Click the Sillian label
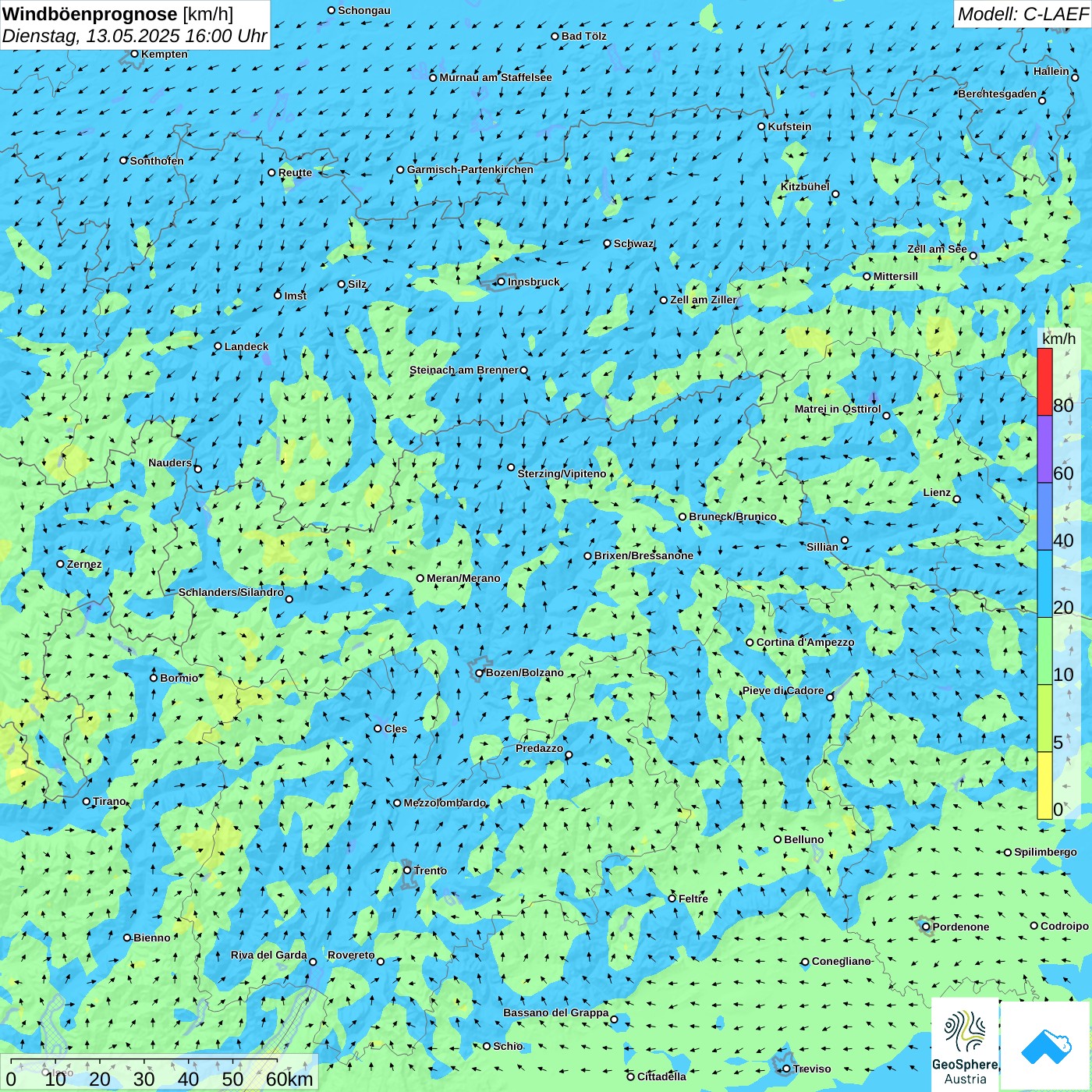 [x=822, y=547]
